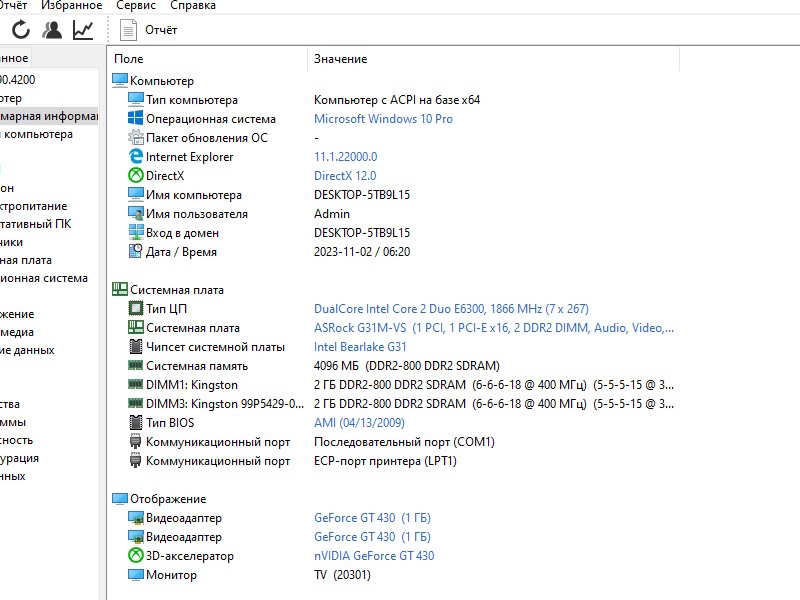Click the Тип BIOS chip icon

(x=137, y=423)
